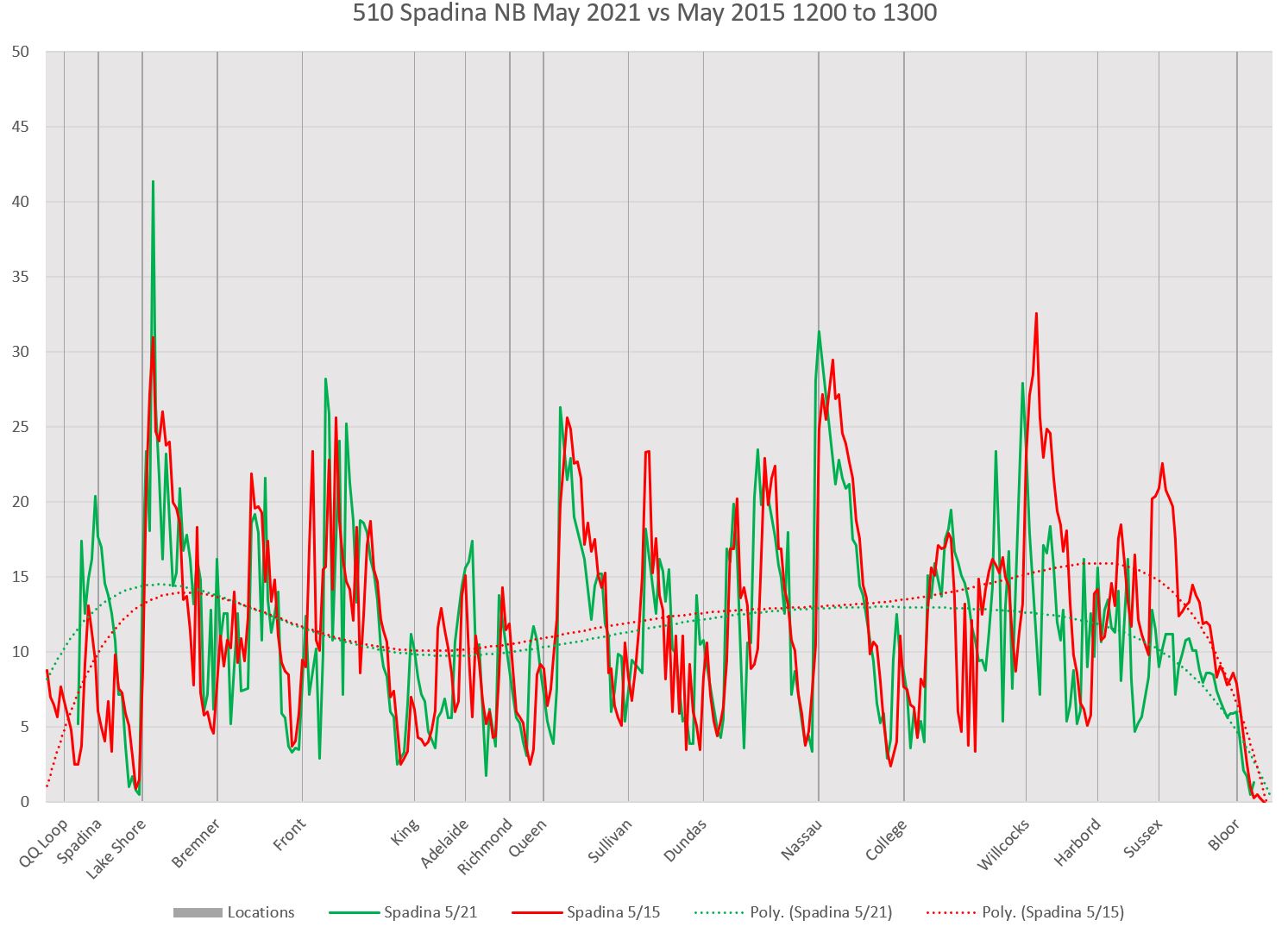Select the 'Locations' legend entry
The width and height of the screenshot is (1288, 933).
[261, 912]
